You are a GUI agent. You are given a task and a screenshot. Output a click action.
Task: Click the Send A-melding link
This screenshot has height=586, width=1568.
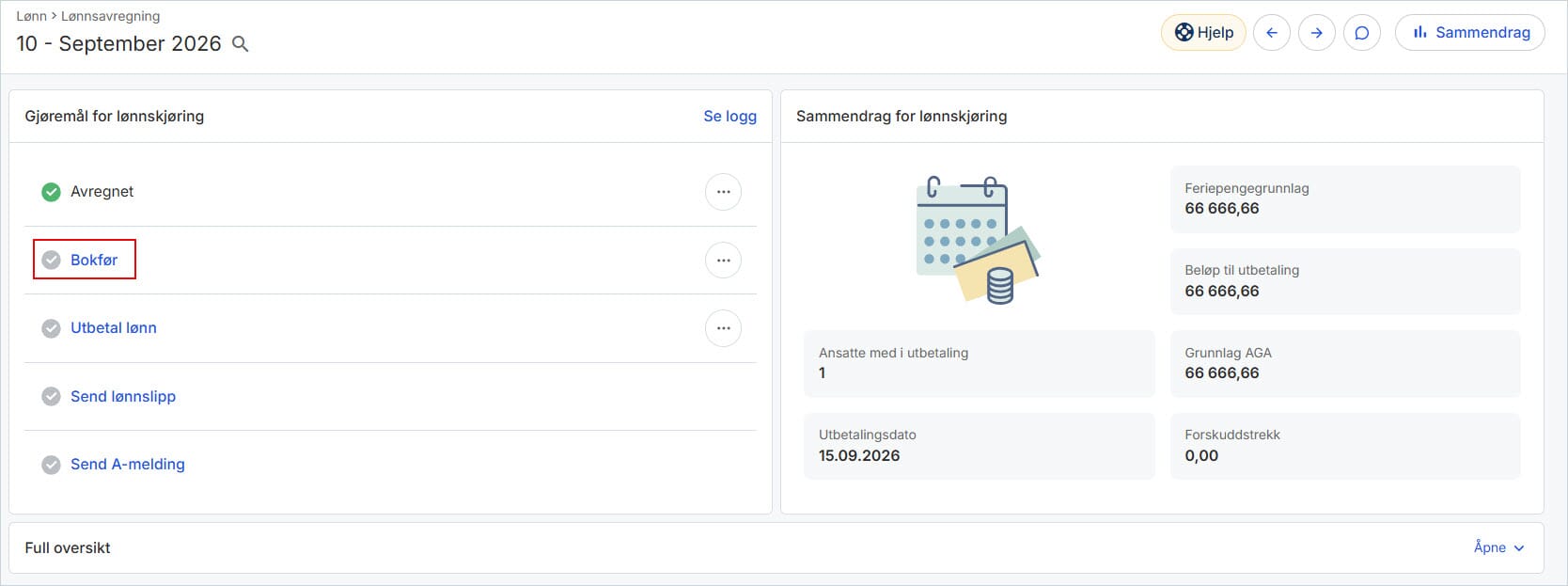(128, 465)
